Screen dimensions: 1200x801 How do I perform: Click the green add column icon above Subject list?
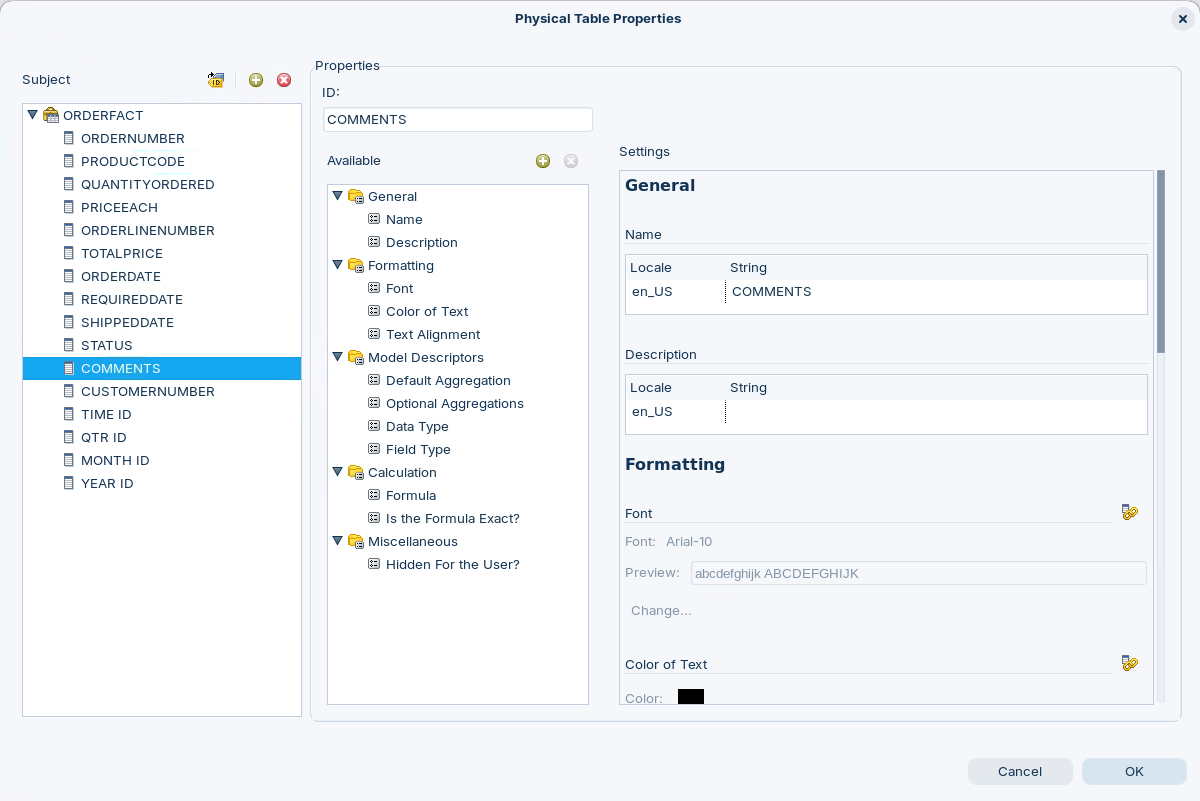point(256,80)
